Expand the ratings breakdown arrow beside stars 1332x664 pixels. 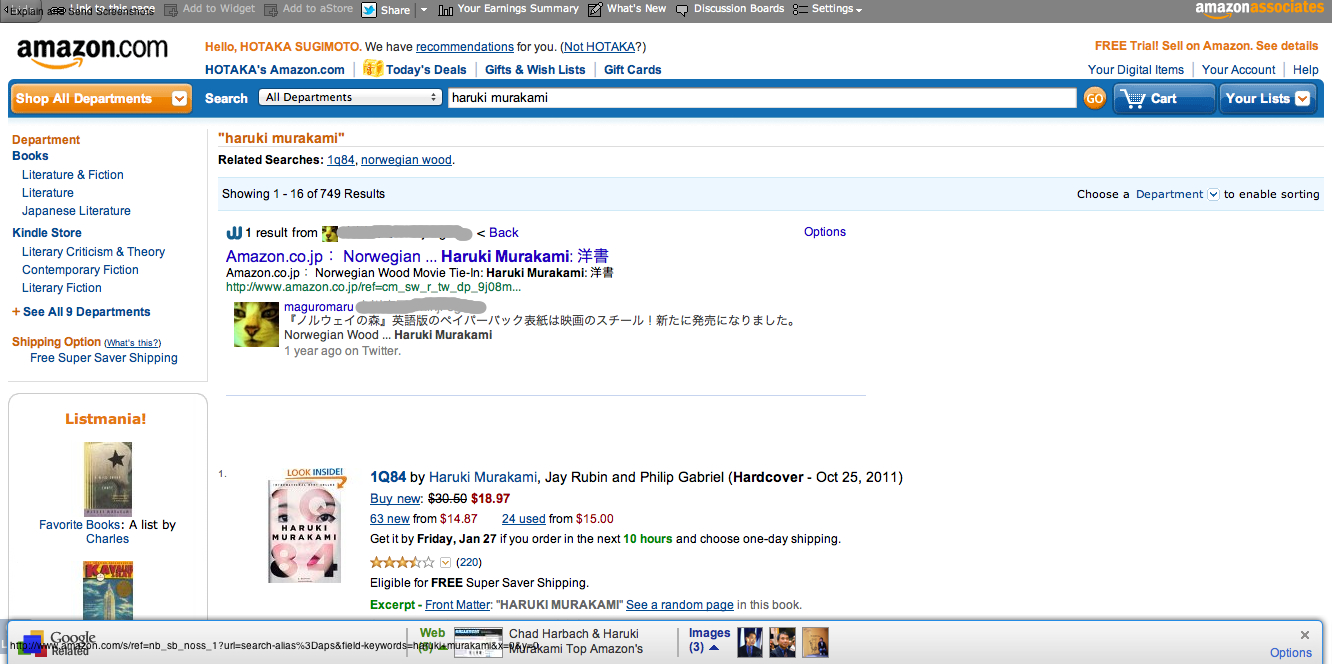[x=446, y=563]
